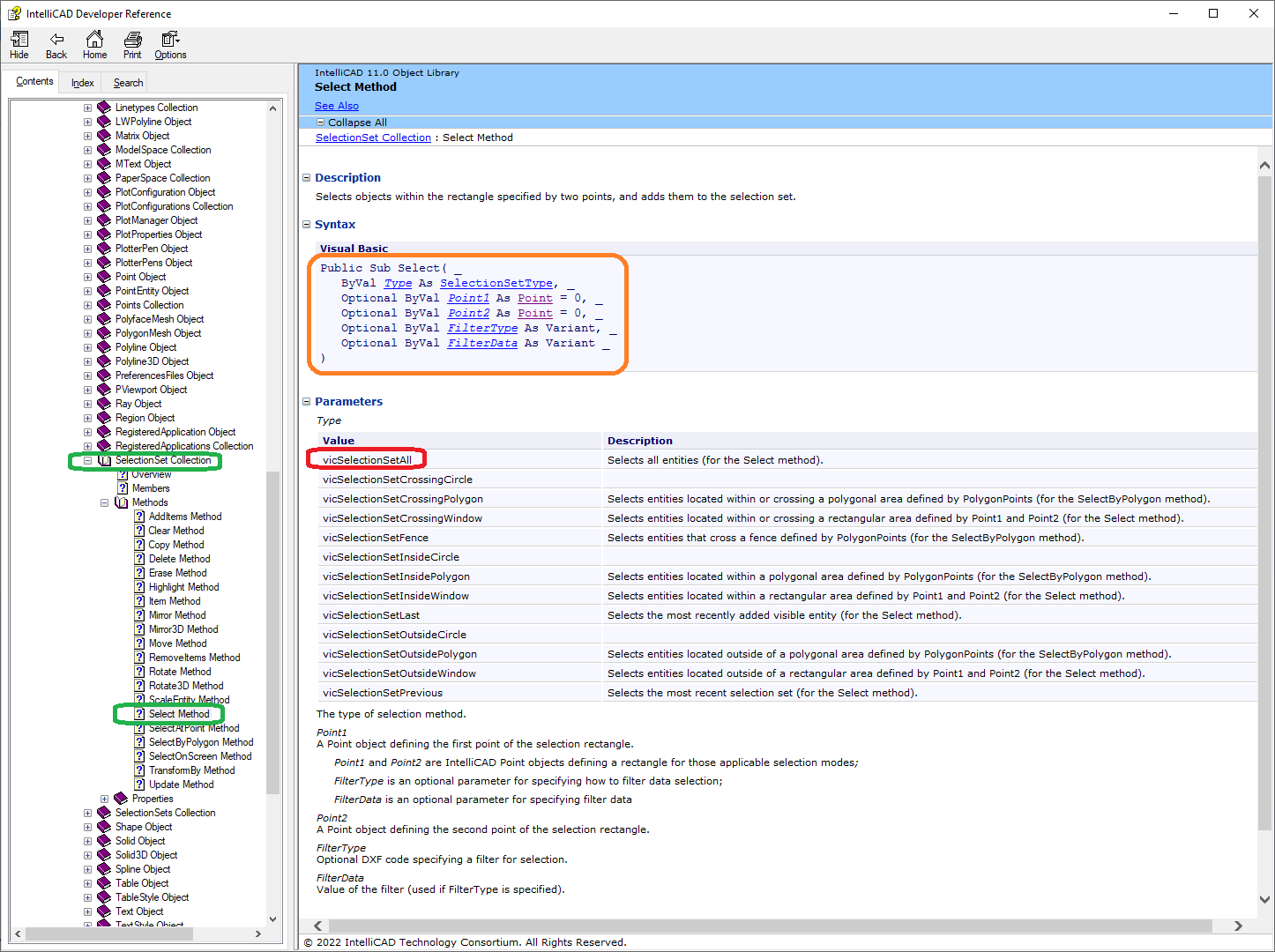This screenshot has height=952, width=1275.
Task: Click the vicSelectionSetPrevious value cell
Action: [460, 693]
